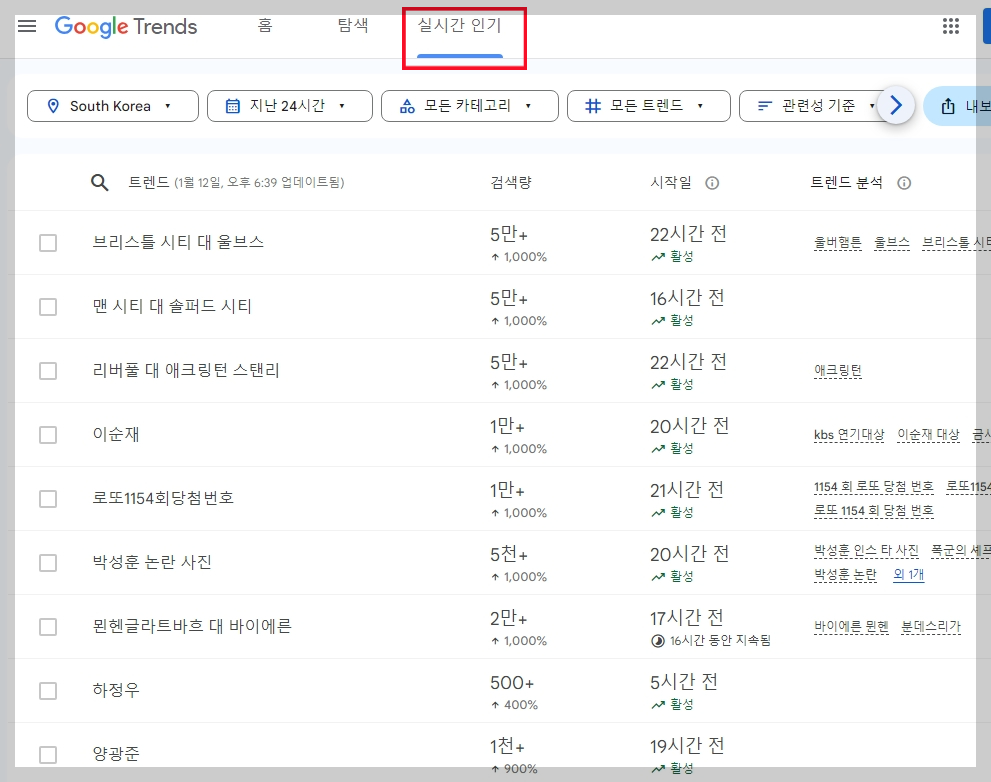Open the trend 로또1154회당첨번호
Screen dimensions: 991x782
point(163,499)
